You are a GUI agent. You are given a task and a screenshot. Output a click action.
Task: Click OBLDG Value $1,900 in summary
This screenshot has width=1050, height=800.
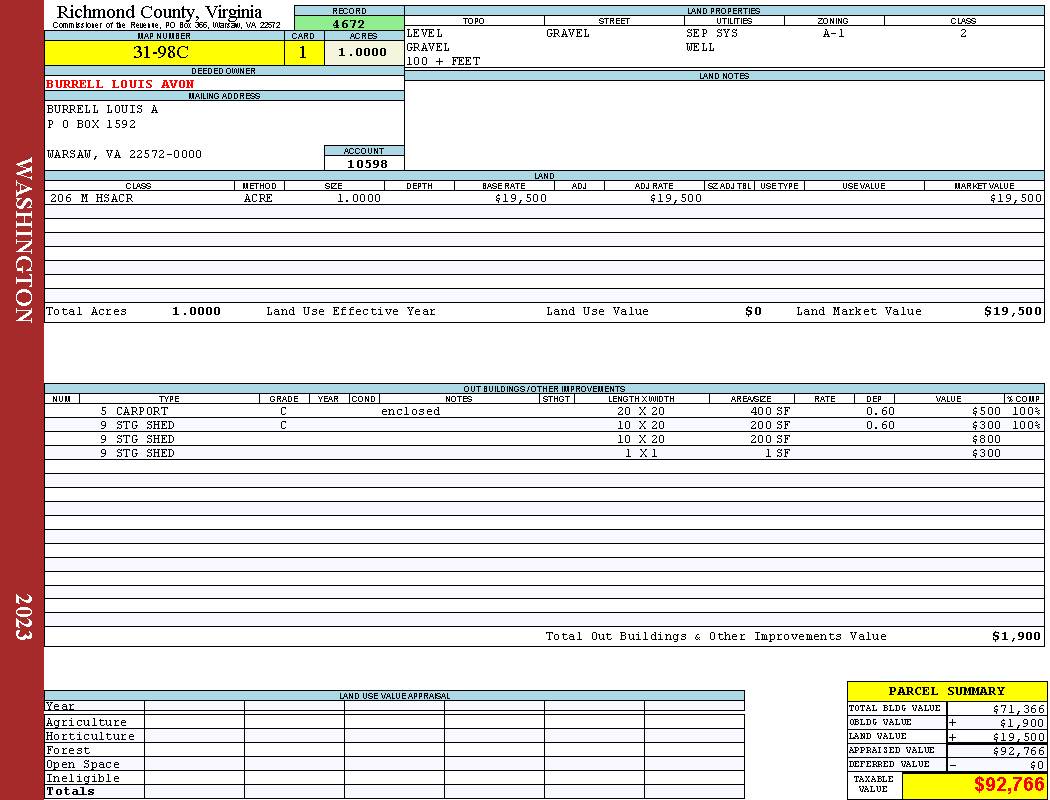(x=1021, y=723)
